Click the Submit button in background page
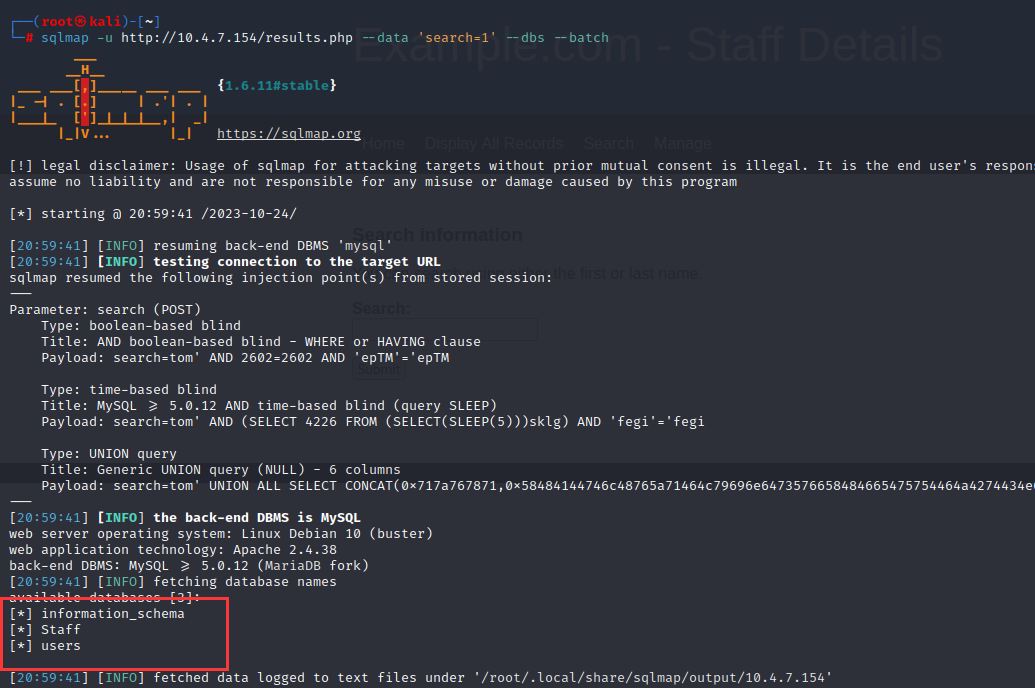Viewport: 1035px width, 688px height. pos(379,369)
